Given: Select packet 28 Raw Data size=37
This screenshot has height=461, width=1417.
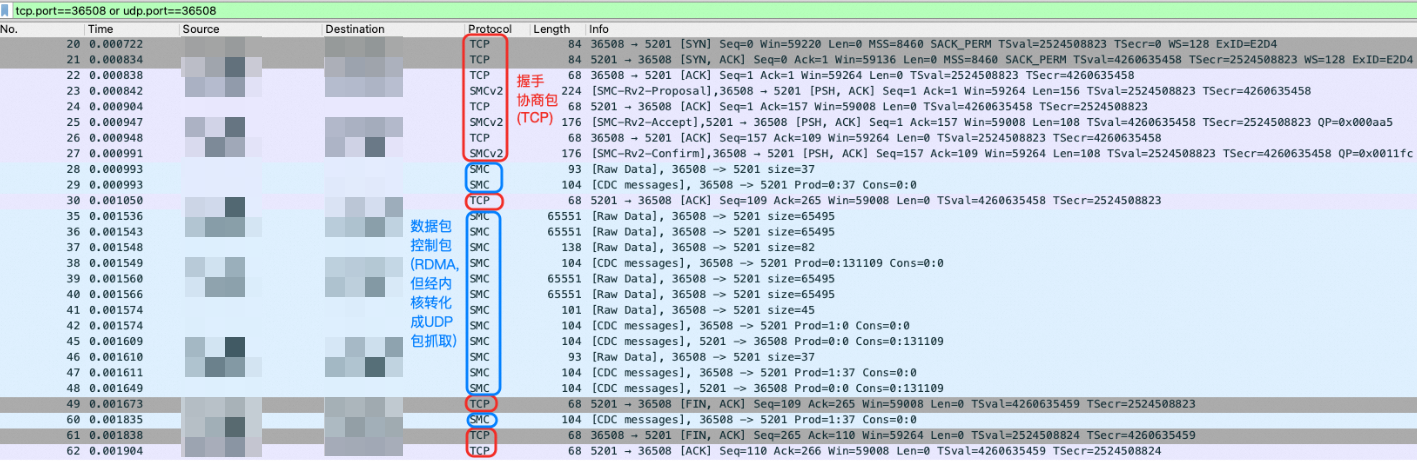Looking at the screenshot, I should (x=708, y=169).
